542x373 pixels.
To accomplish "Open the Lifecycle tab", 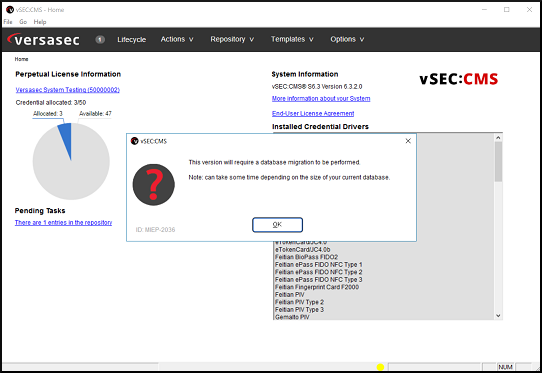I will [x=131, y=39].
